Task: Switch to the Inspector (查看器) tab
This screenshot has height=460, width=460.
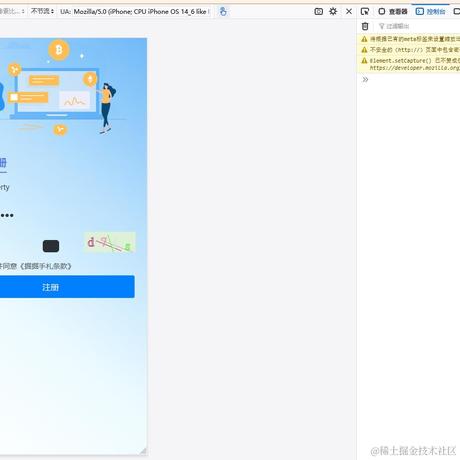Action: pos(393,12)
